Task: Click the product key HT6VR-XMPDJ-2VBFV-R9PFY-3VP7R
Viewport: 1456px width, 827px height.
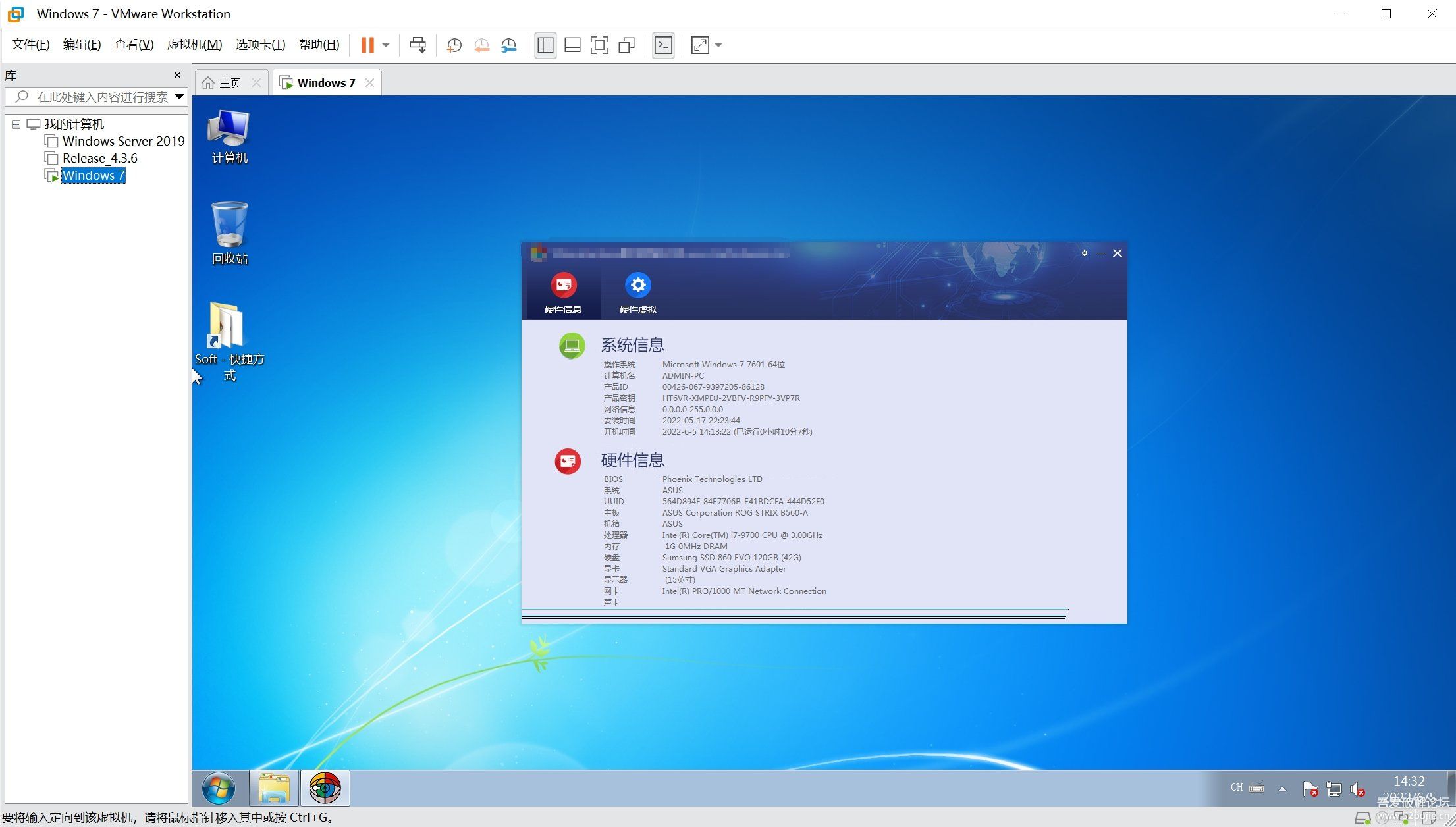Action: click(731, 398)
